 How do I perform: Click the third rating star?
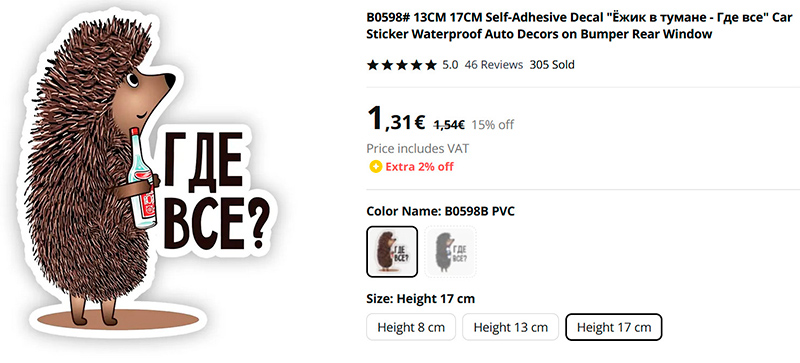click(402, 65)
